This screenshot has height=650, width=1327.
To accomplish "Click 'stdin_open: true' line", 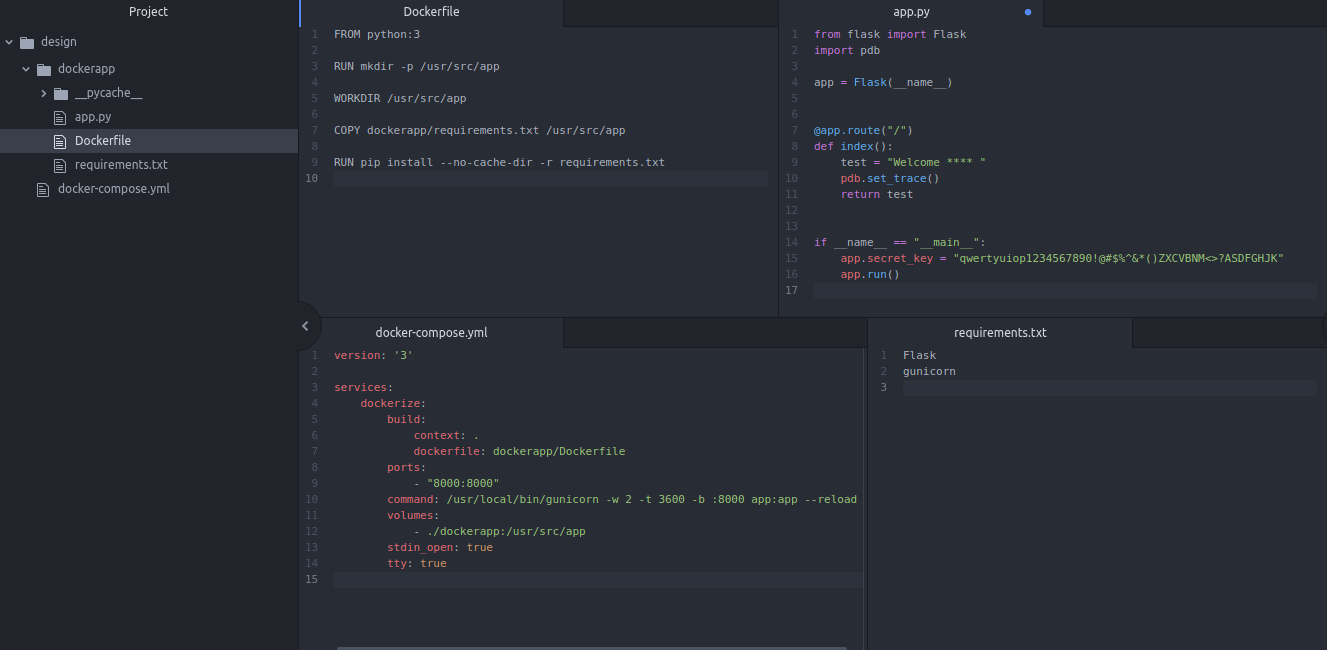I will 440,547.
